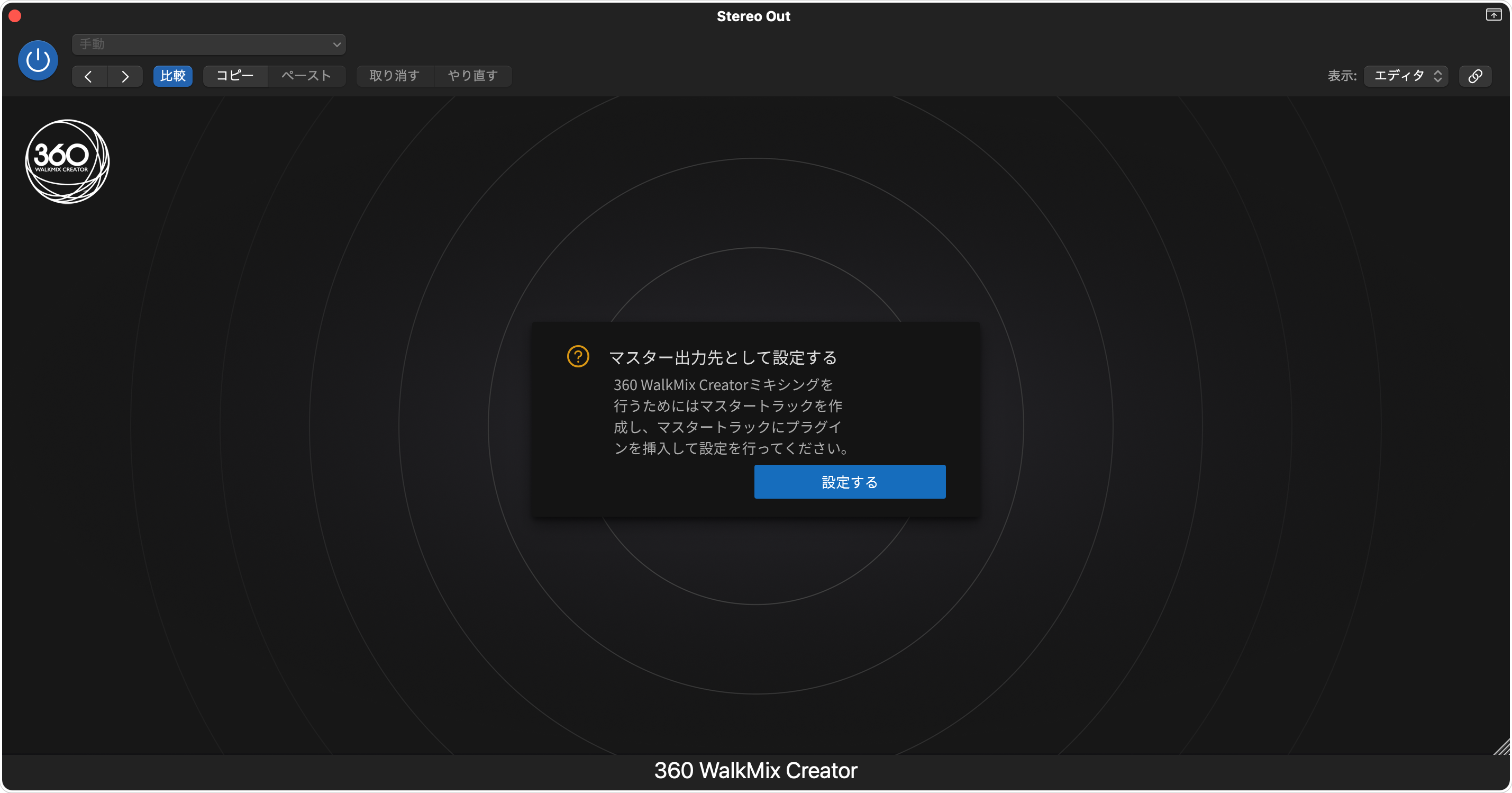1512x793 pixels.
Task: Click the 表示: label
Action: [1342, 76]
